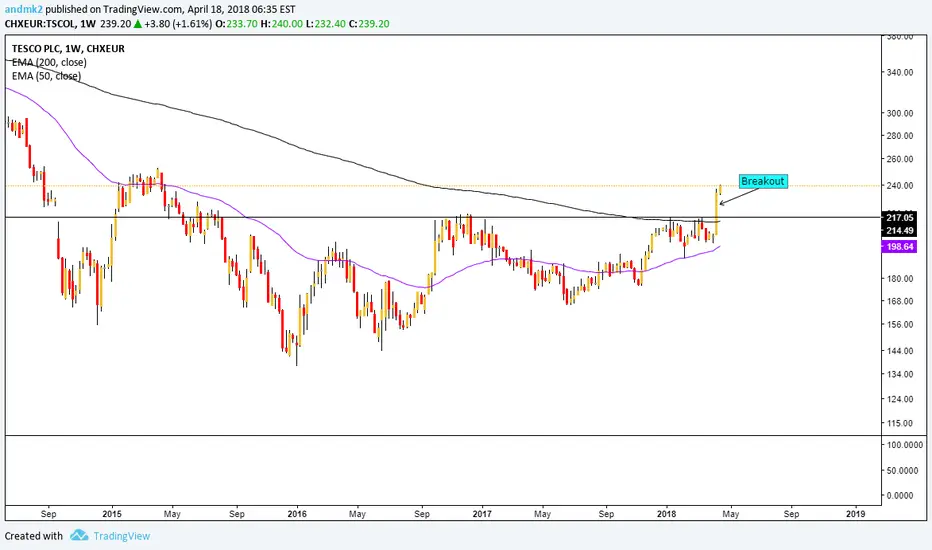Screen dimensions: 932x550
Task: Click the 300.00 price axis label
Action: pyautogui.click(x=900, y=114)
